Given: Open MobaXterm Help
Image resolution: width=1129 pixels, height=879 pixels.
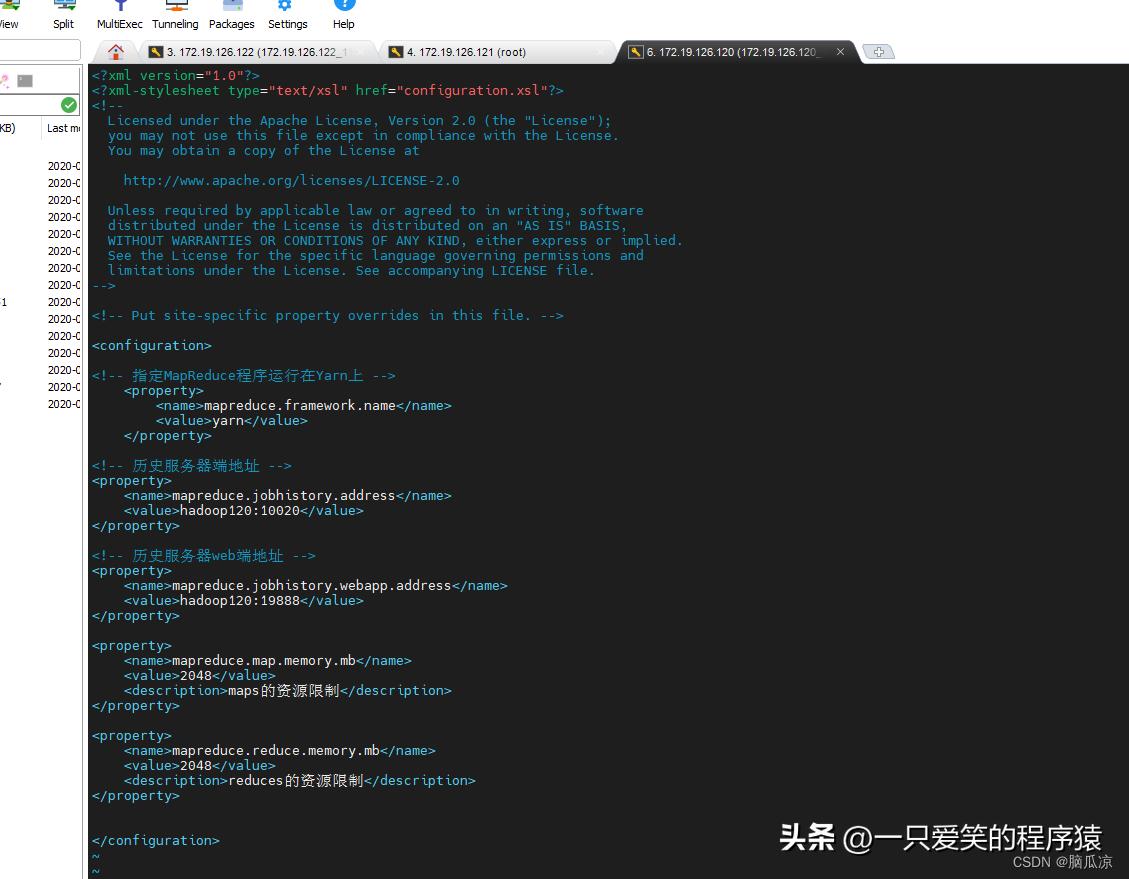Looking at the screenshot, I should pyautogui.click(x=343, y=14).
